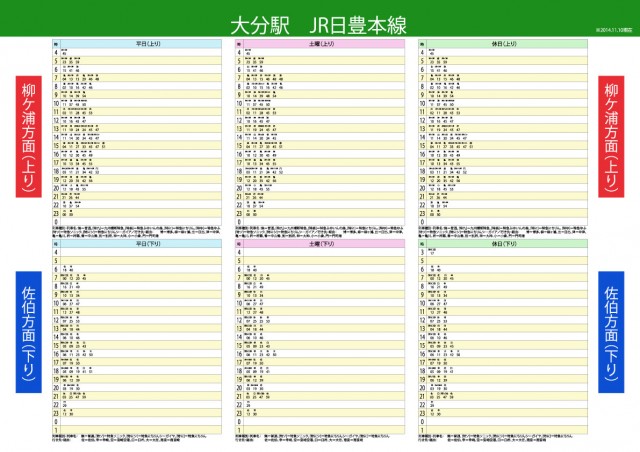This screenshot has width=640, height=452.
Task: Select hour 21 row in 平日(下り) table
Action: 137,396
